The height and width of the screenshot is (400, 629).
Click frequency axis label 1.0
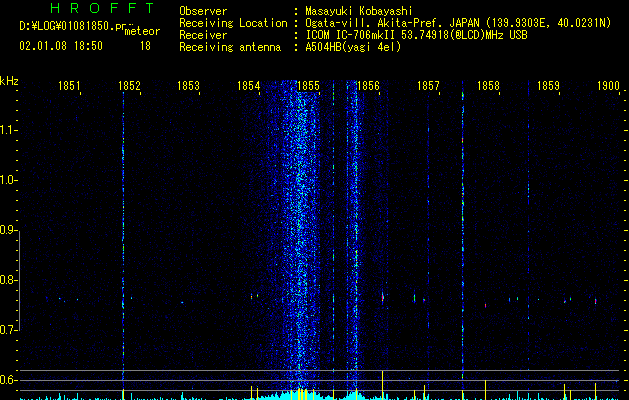click(x=8, y=180)
